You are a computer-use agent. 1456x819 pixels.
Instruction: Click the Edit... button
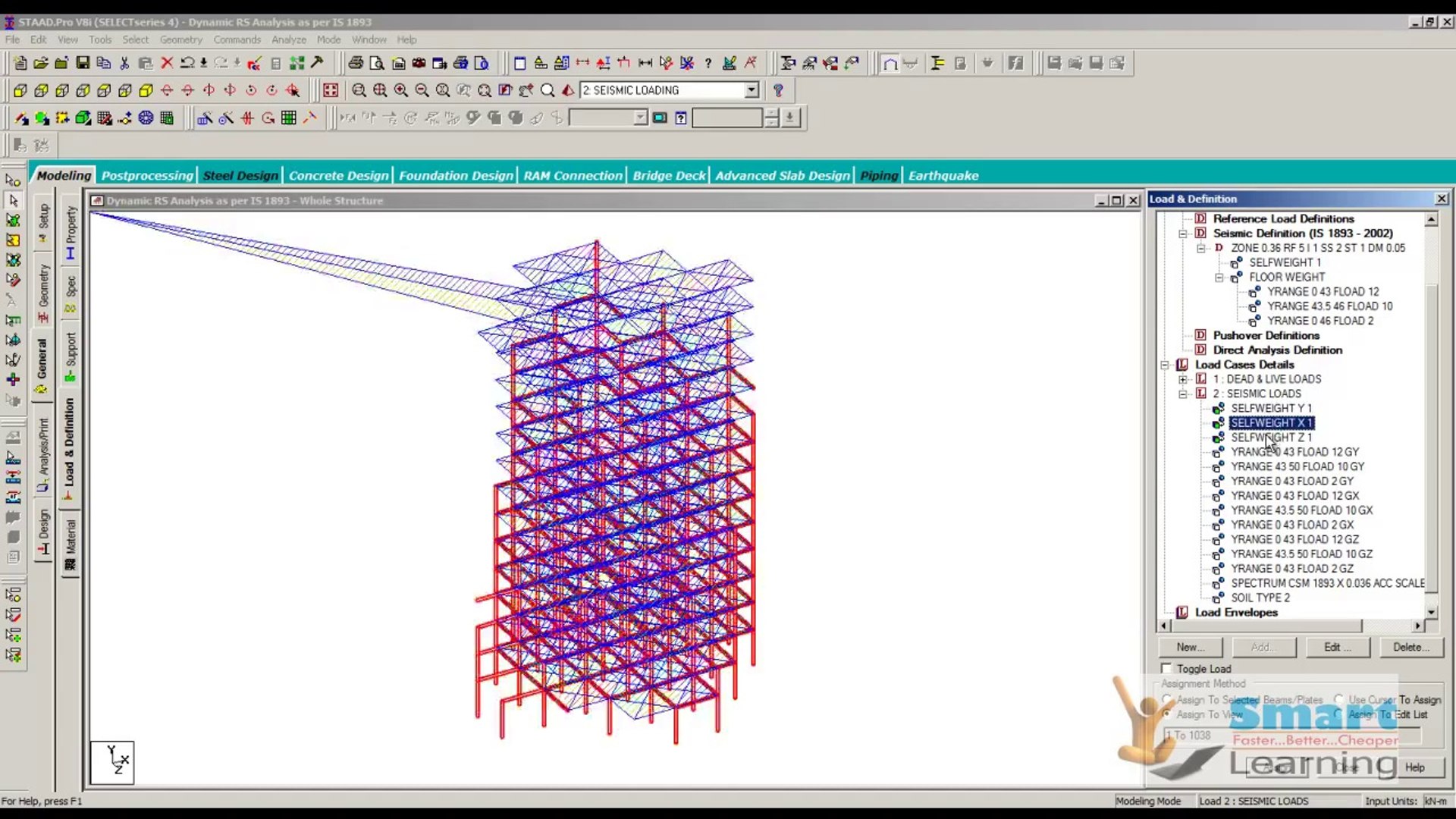coord(1337,647)
